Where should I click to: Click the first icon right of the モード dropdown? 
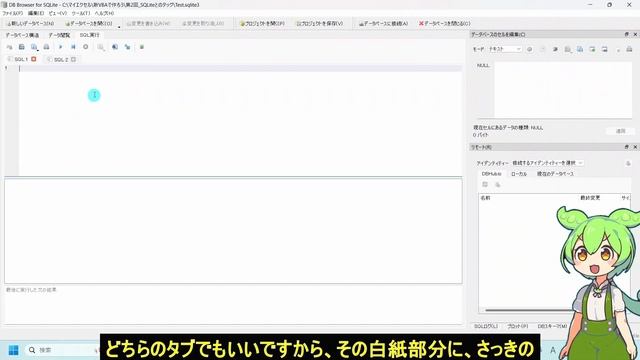click(529, 49)
